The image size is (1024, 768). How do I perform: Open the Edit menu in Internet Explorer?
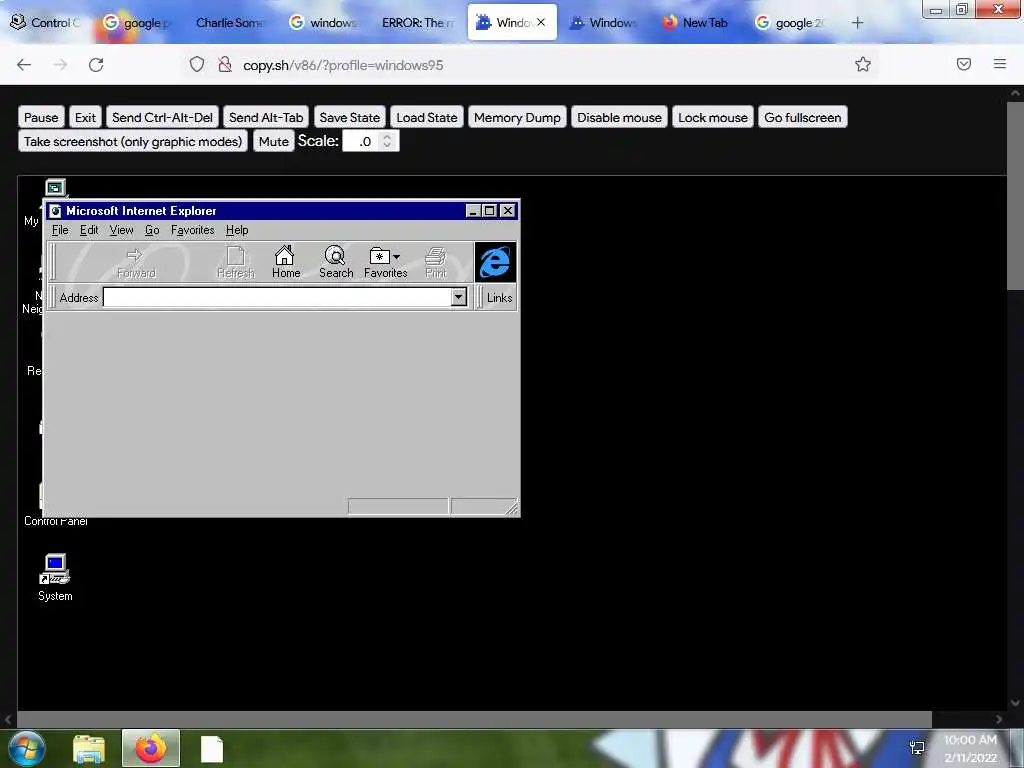click(x=89, y=230)
